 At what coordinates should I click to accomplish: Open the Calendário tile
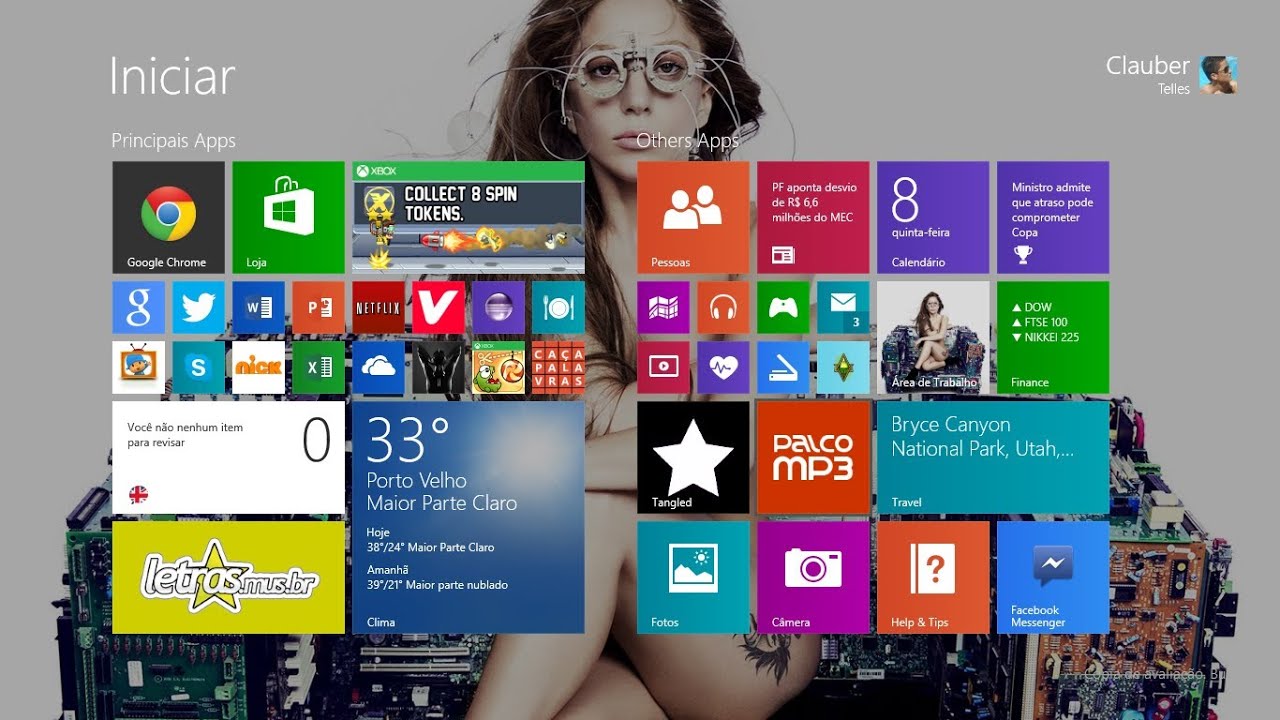[933, 218]
